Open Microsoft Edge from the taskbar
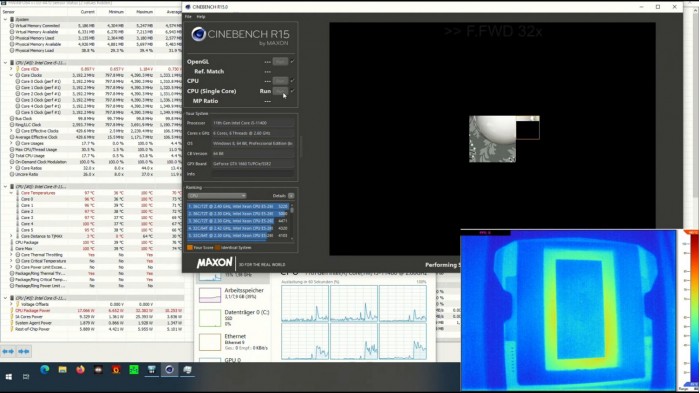Viewport: 700px width, 393px height. (45, 370)
